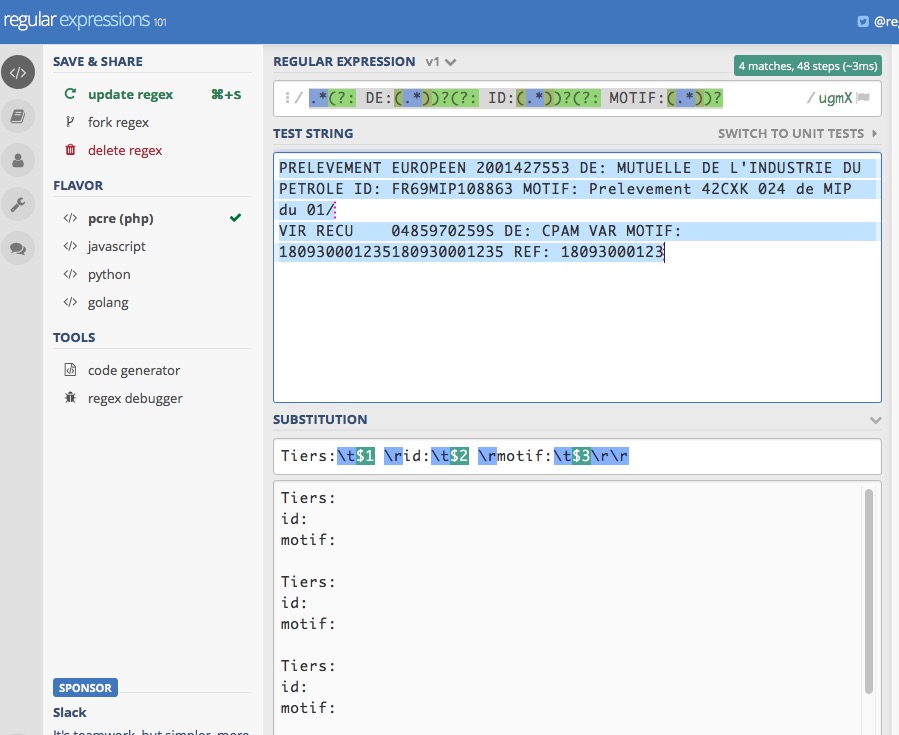The height and width of the screenshot is (735, 899).
Task: Click the fork regex branch icon
Action: pyautogui.click(x=70, y=122)
